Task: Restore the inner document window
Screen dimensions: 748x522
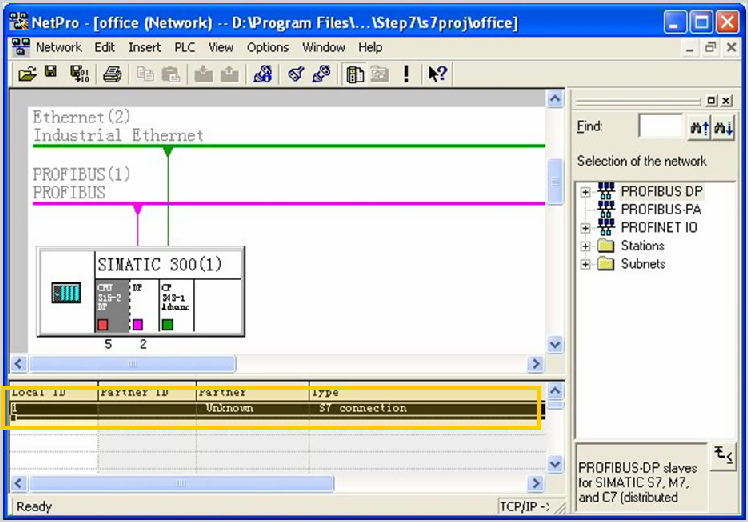Action: (x=710, y=48)
